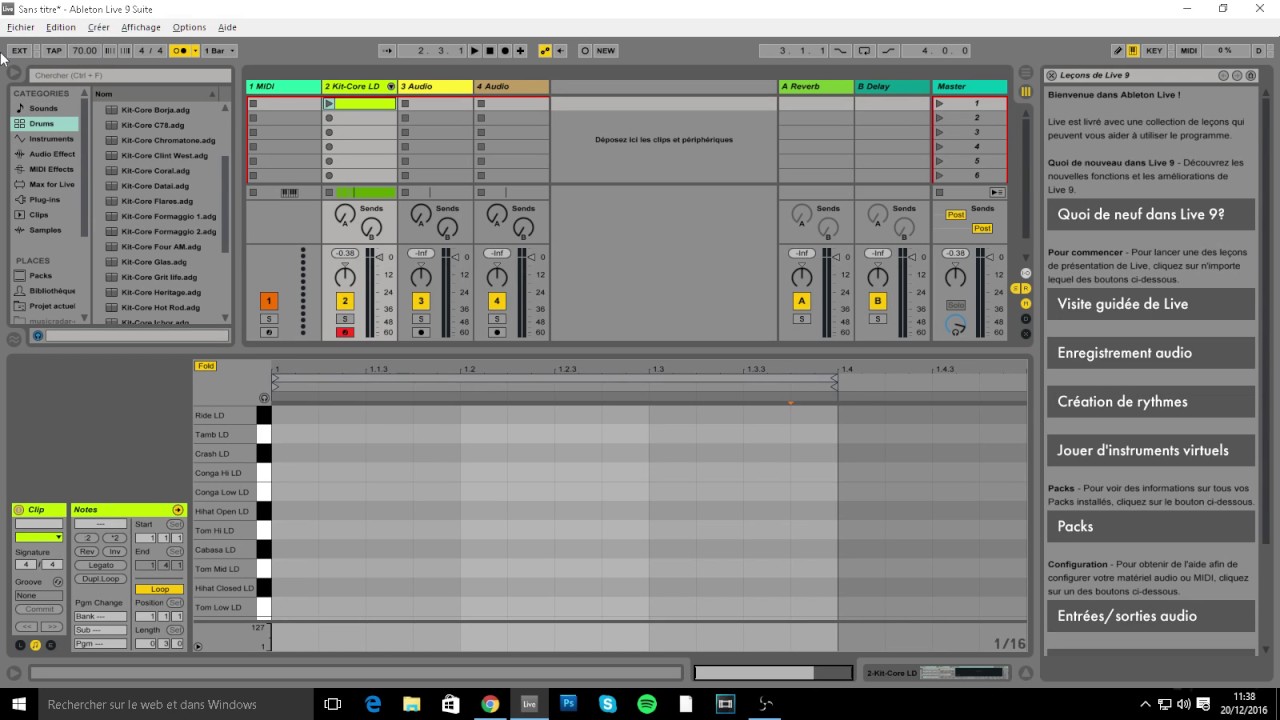Deactivate track 3 Audio activator button
The height and width of the screenshot is (720, 1280).
(x=421, y=301)
